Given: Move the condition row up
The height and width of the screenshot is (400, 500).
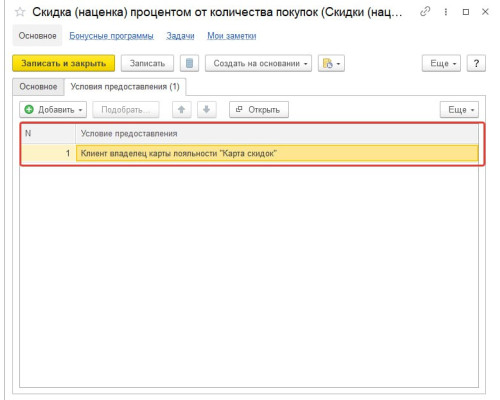Looking at the screenshot, I should 182,110.
